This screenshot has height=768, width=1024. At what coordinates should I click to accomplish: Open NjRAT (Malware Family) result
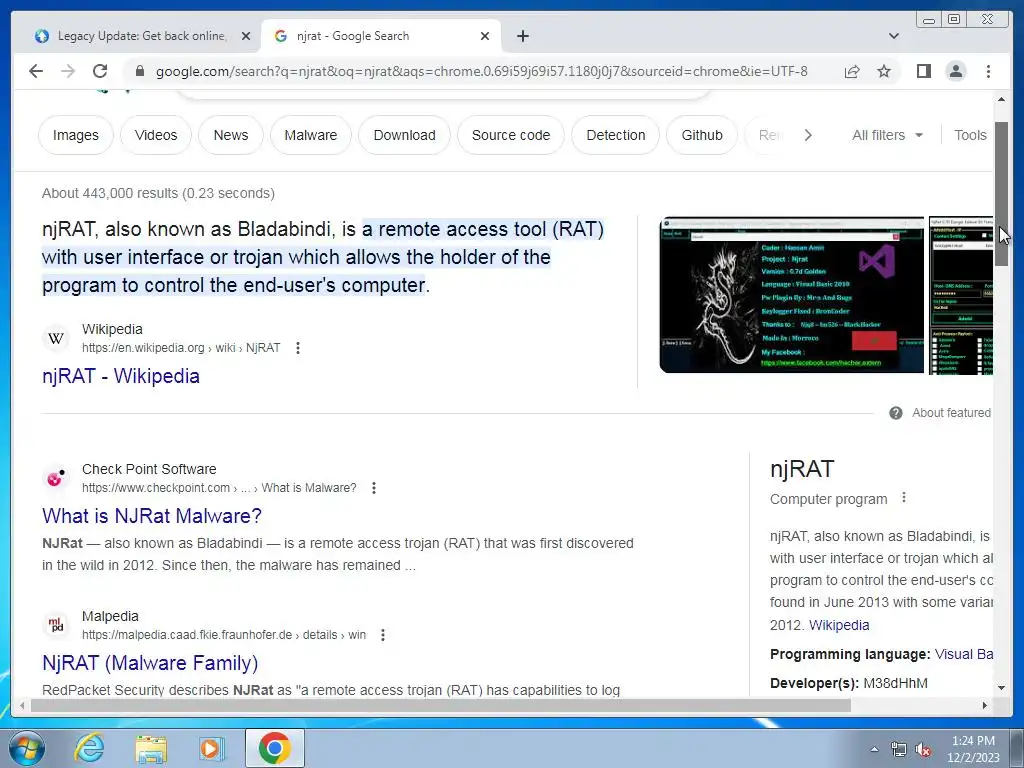[x=150, y=663]
